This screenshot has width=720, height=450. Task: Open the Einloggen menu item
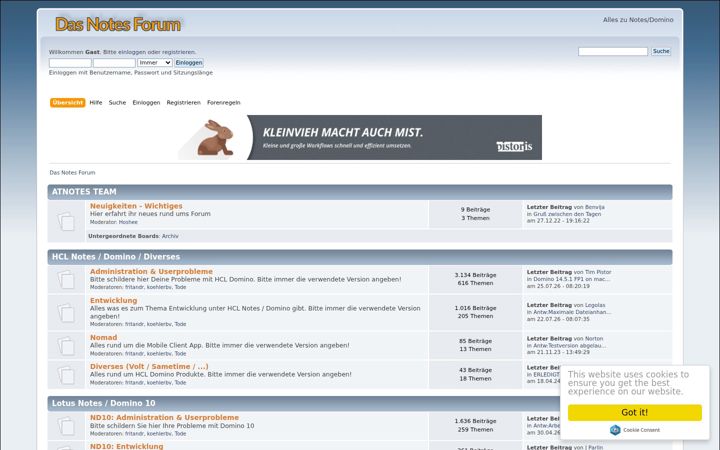tap(146, 102)
